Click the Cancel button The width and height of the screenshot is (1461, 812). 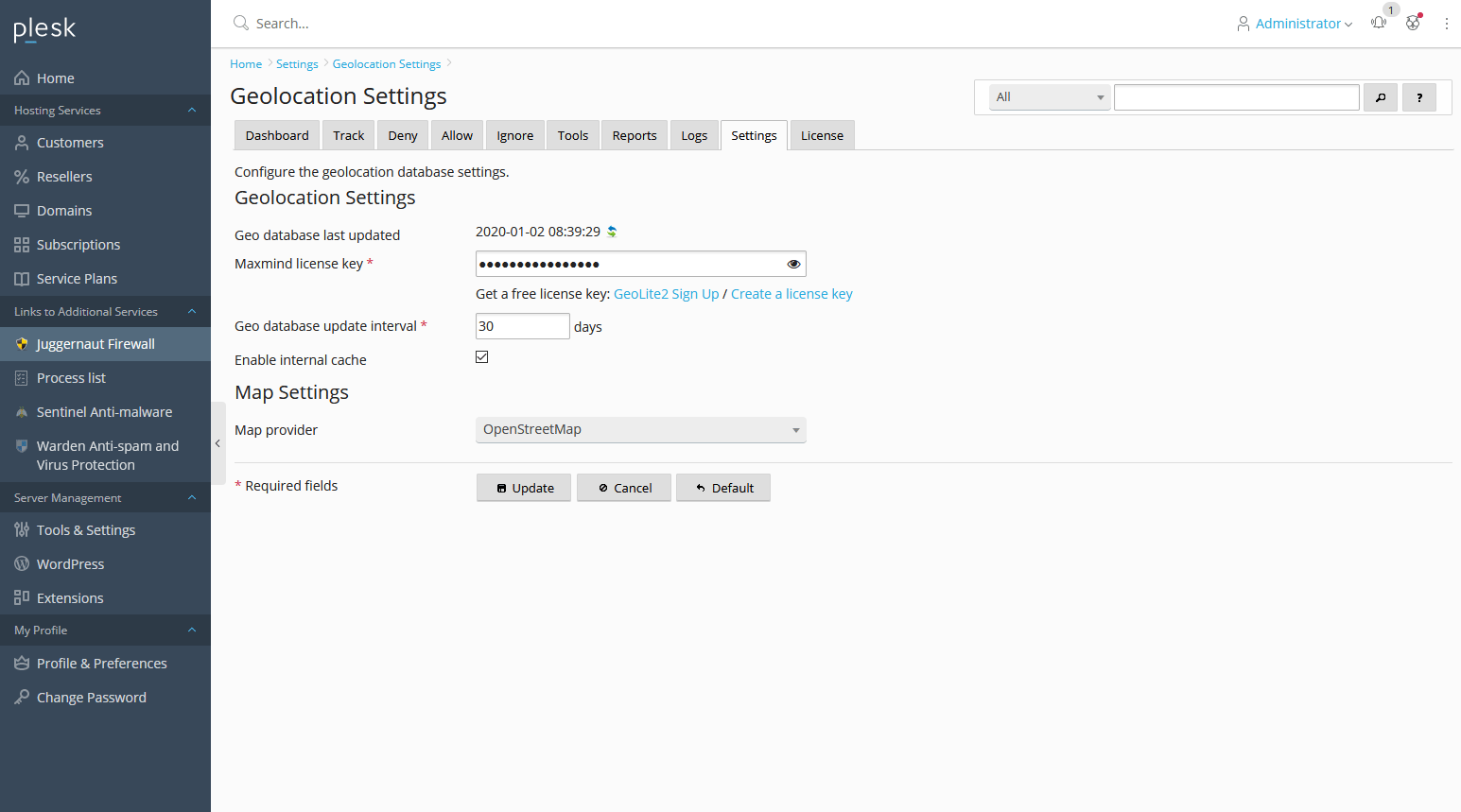click(624, 488)
